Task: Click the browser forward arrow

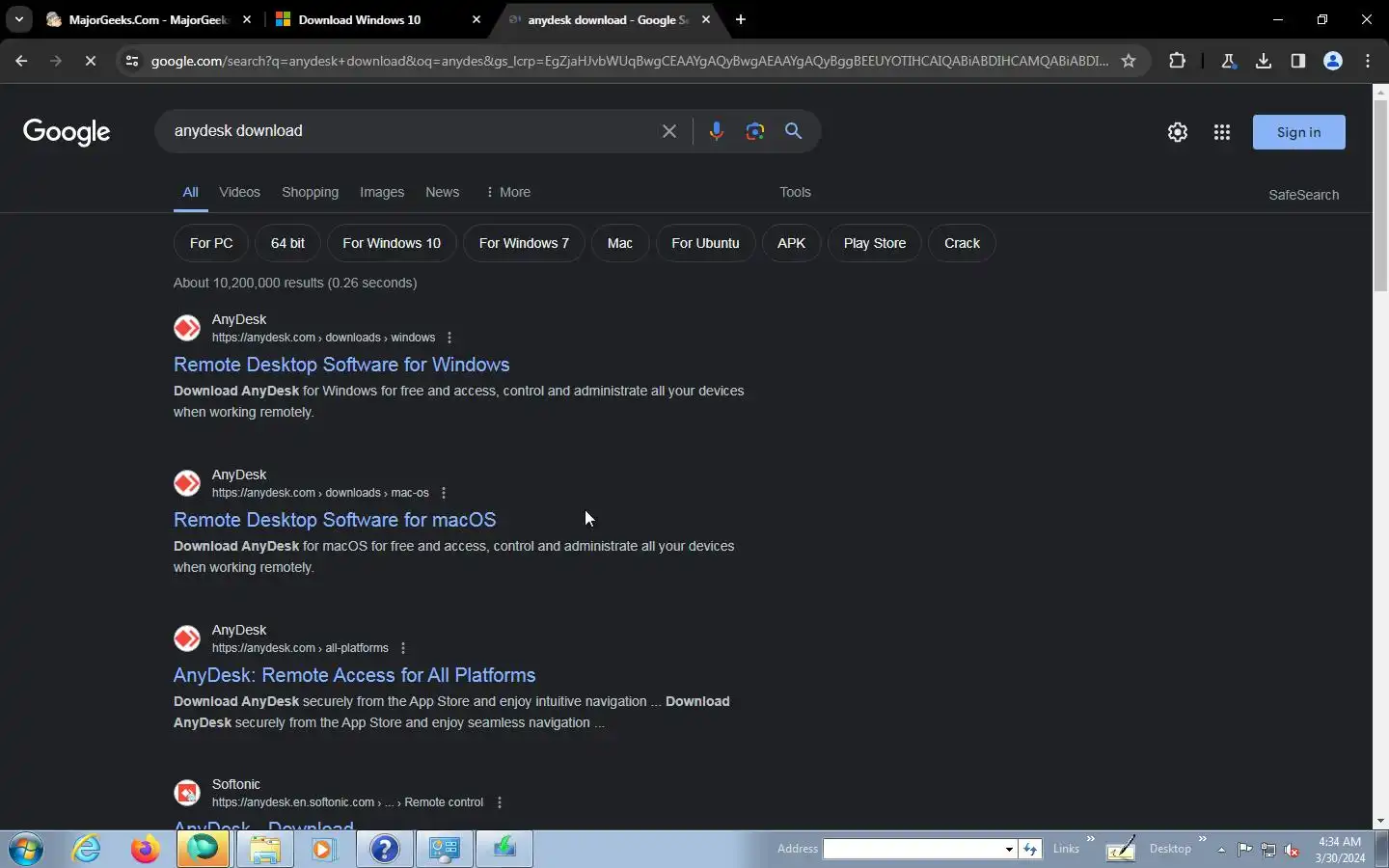Action: 55,61
